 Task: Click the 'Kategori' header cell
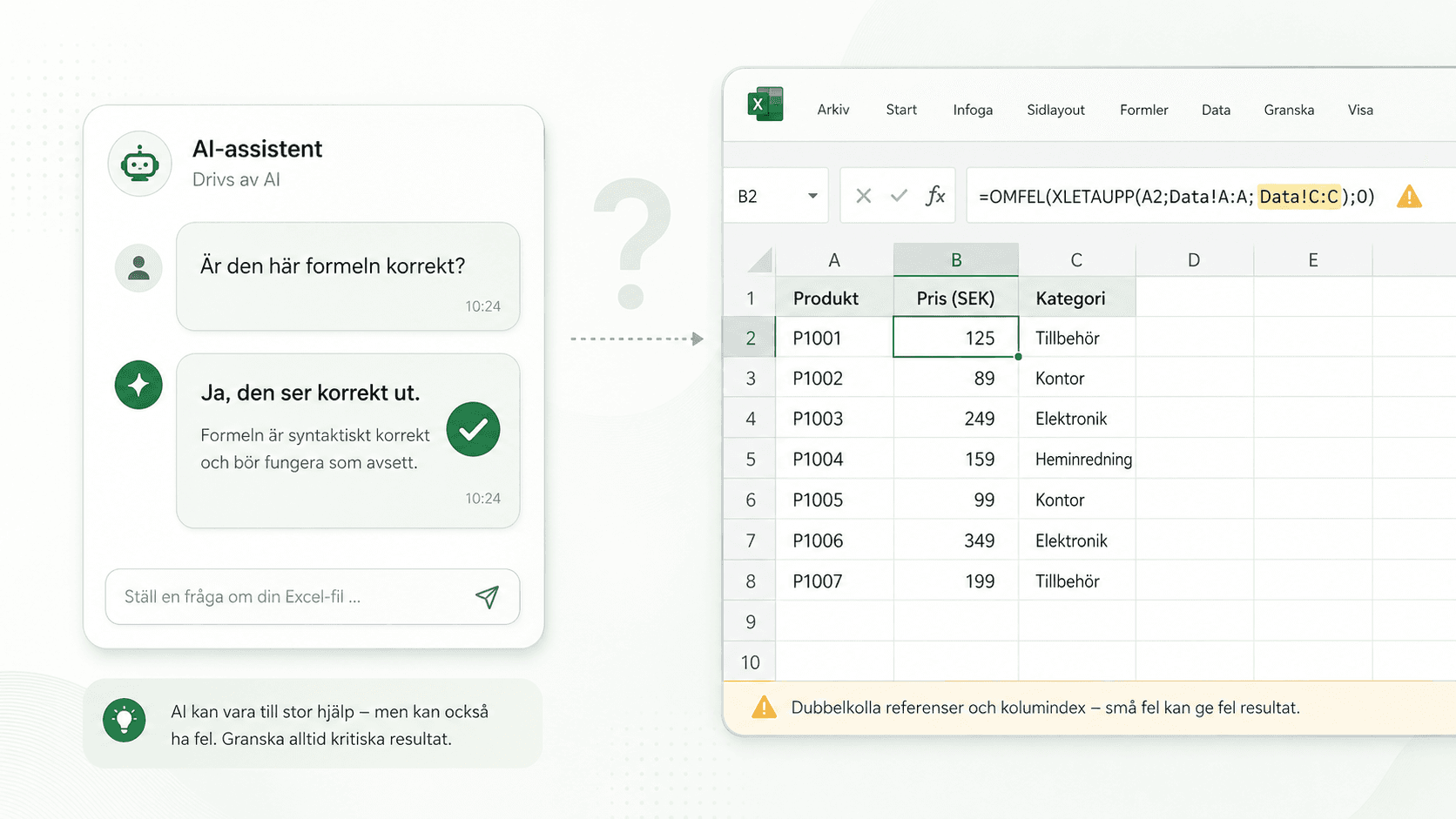point(1076,299)
